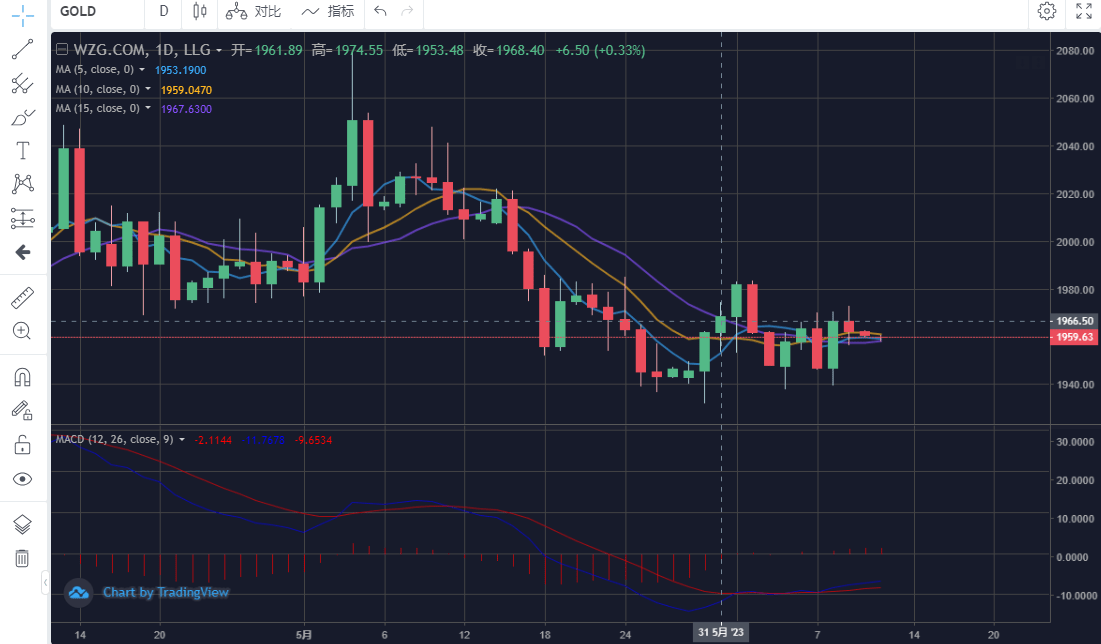Image resolution: width=1101 pixels, height=644 pixels.
Task: Open the XABCD pattern tools
Action: click(x=22, y=184)
